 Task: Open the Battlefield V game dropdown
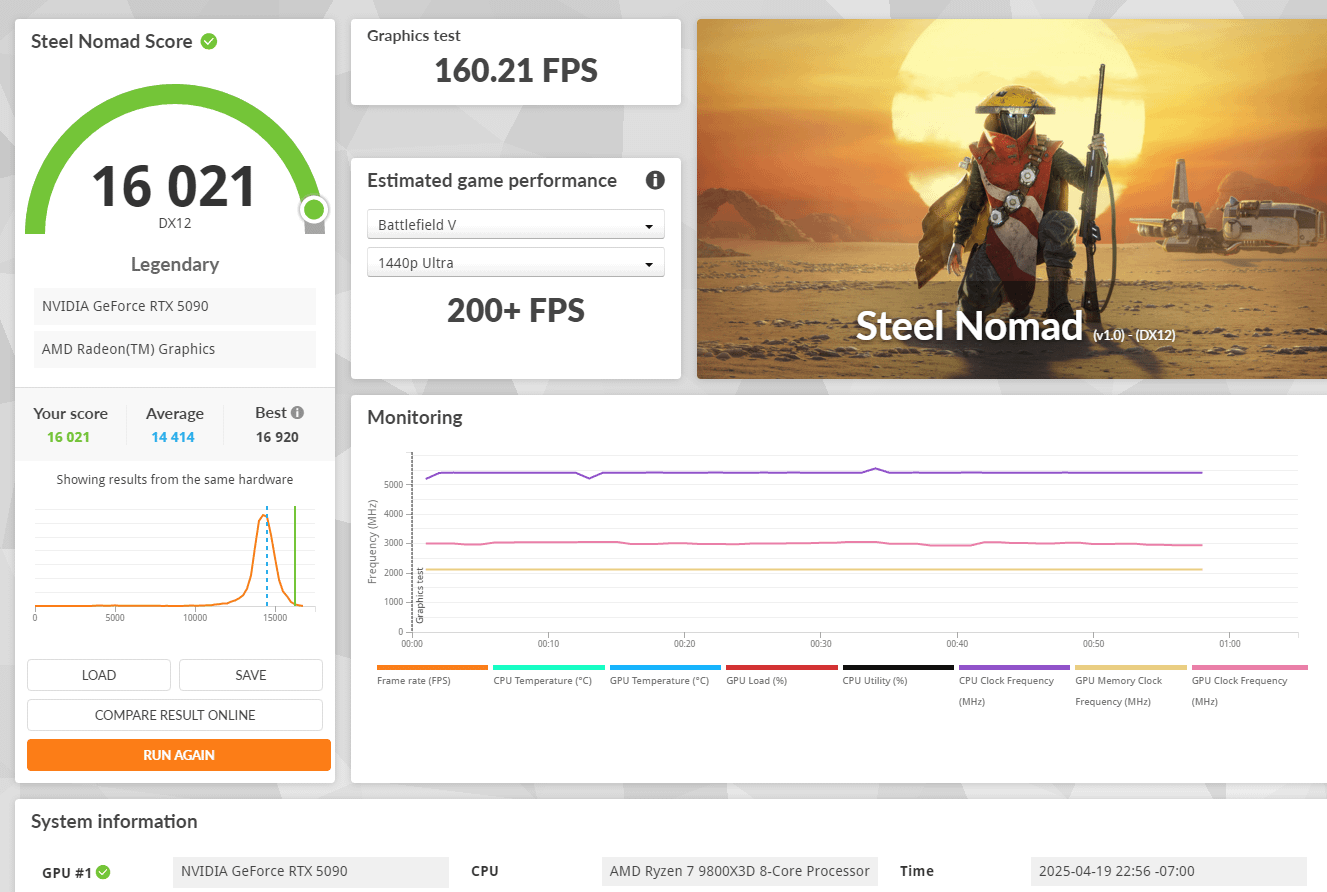tap(516, 225)
